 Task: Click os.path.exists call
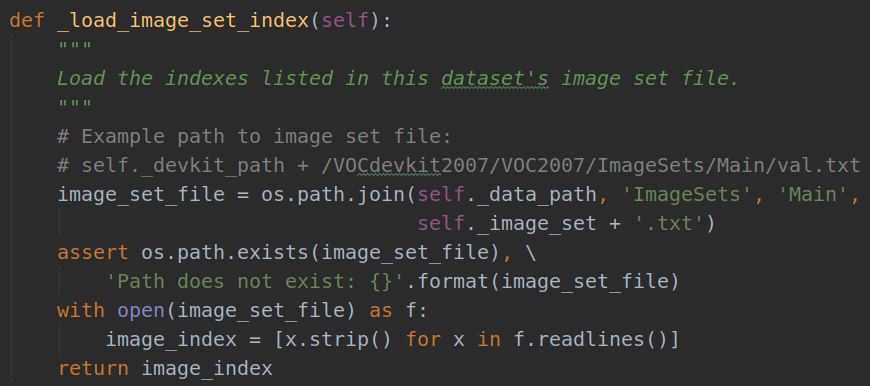click(x=225, y=252)
